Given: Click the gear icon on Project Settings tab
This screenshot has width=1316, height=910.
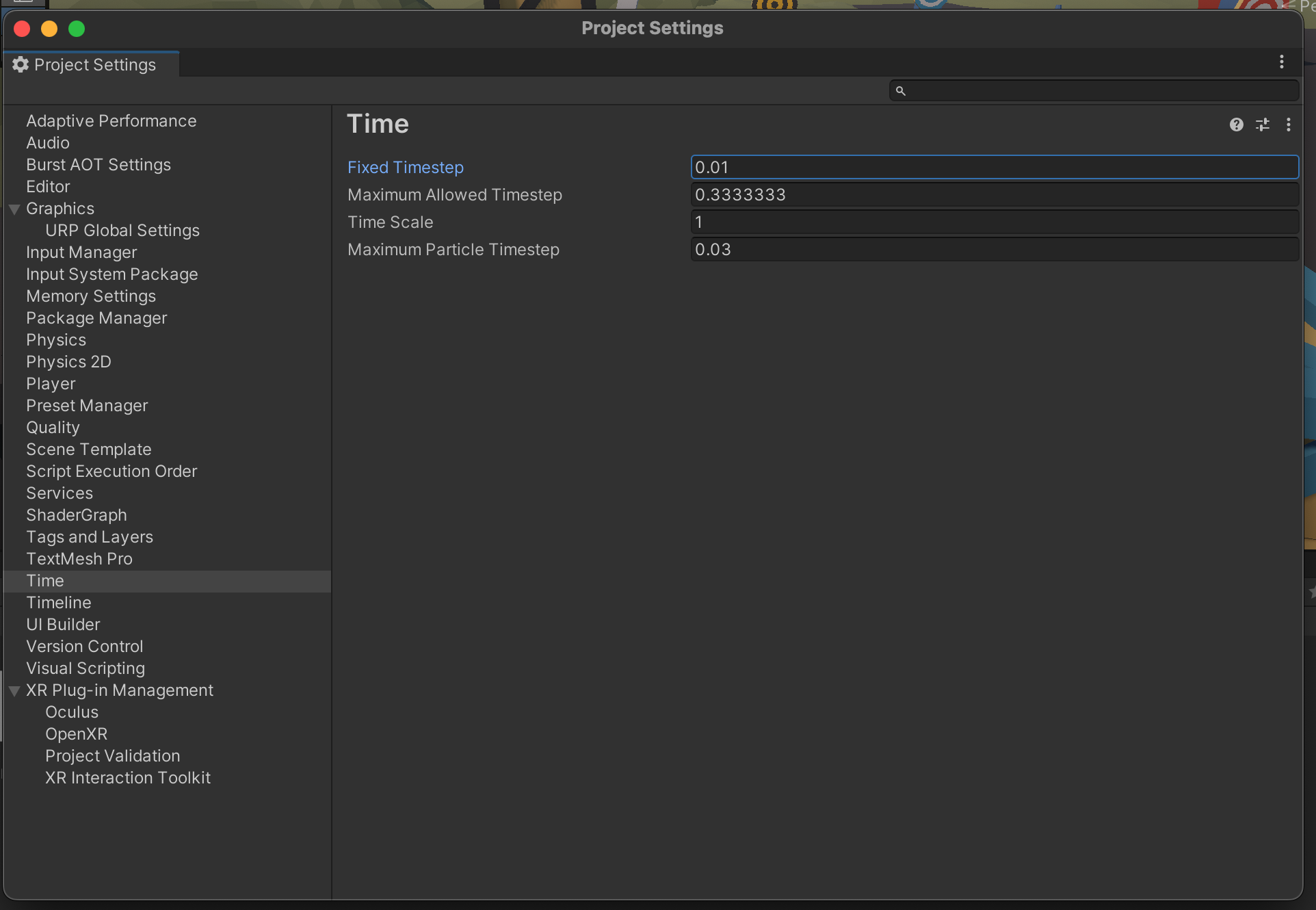Looking at the screenshot, I should [21, 64].
